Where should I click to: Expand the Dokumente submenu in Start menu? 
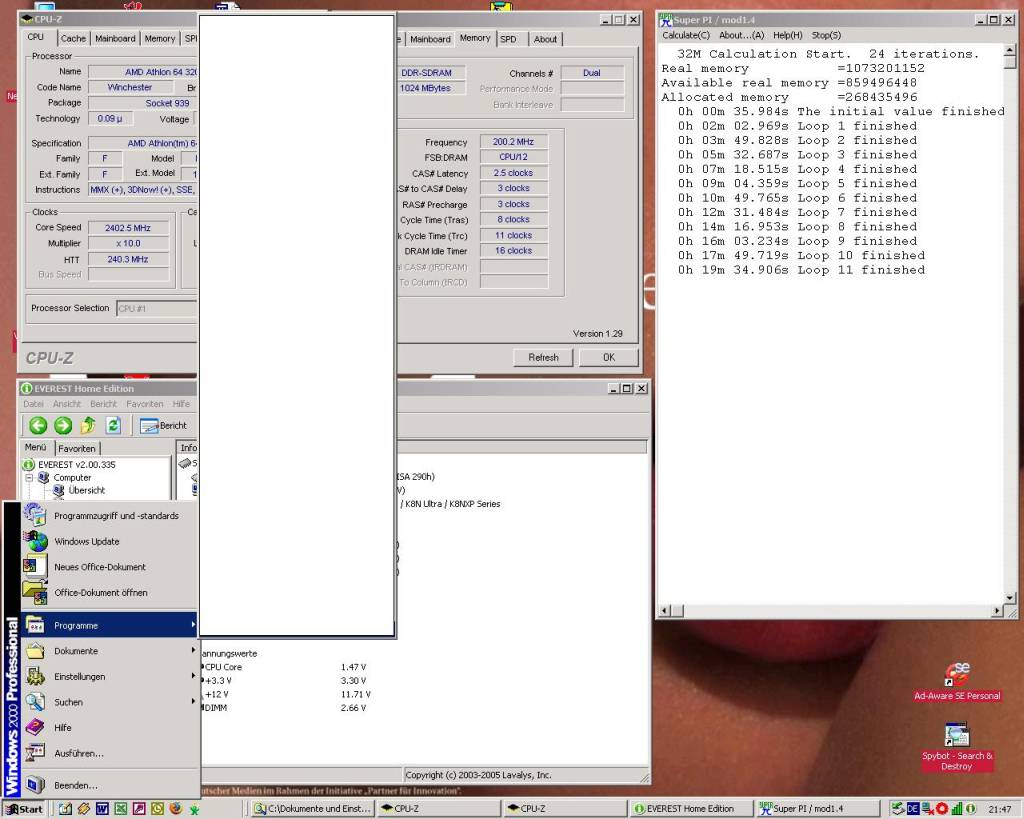coord(109,650)
